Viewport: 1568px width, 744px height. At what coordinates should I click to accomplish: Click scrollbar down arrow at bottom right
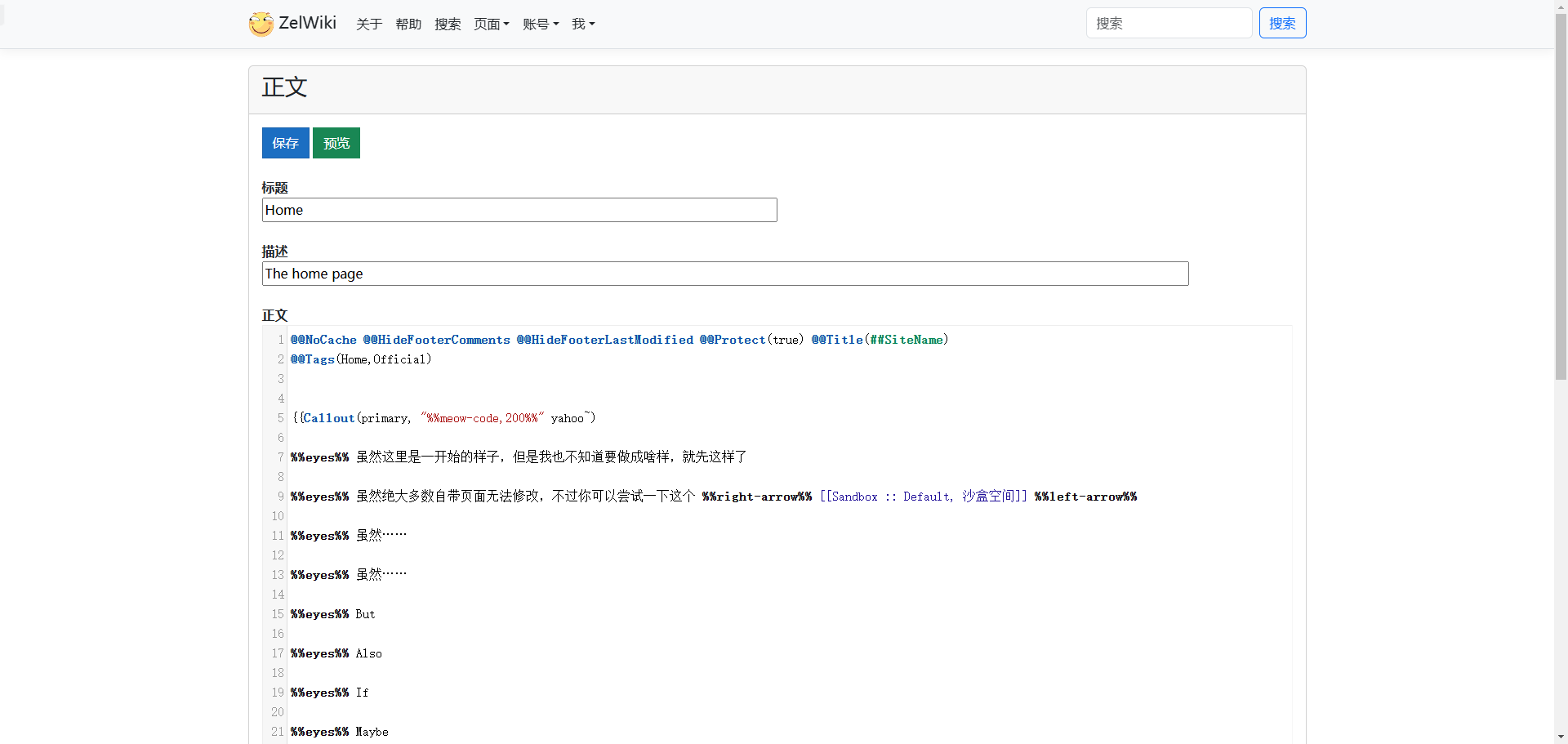click(1561, 737)
